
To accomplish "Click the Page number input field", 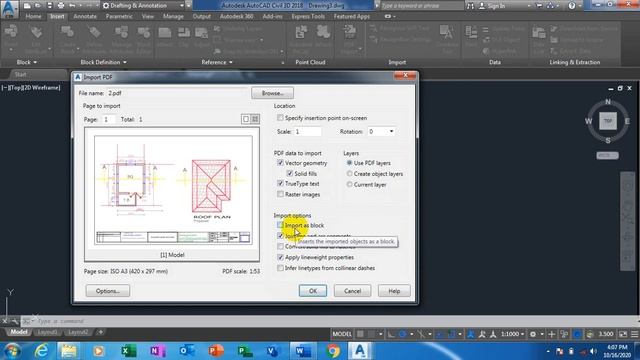I will point(108,119).
